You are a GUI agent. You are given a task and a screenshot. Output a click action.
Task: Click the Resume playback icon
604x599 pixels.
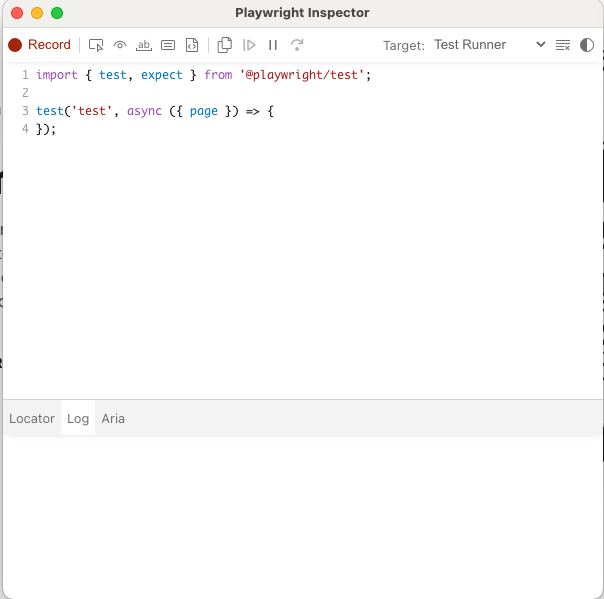point(249,45)
